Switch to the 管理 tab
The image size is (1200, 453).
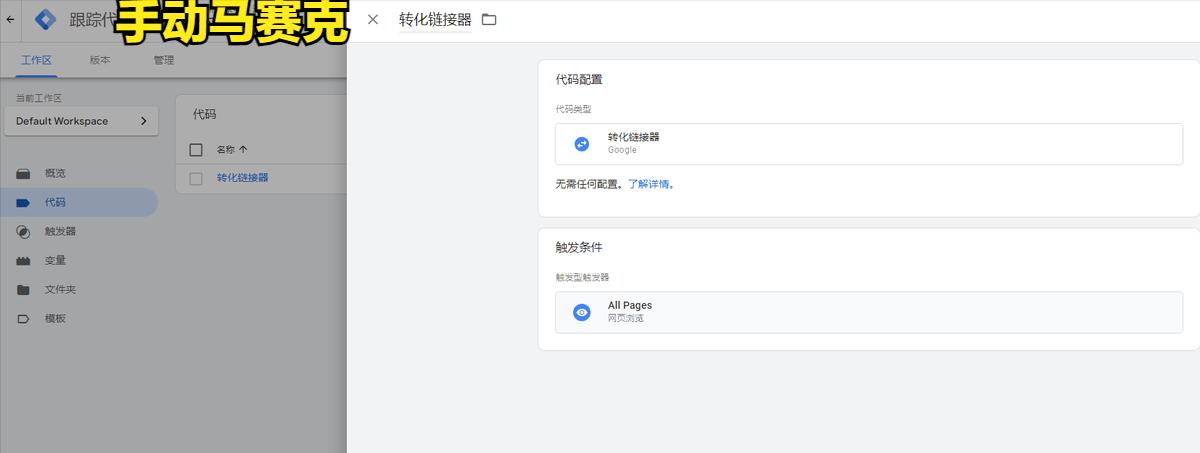[x=164, y=60]
